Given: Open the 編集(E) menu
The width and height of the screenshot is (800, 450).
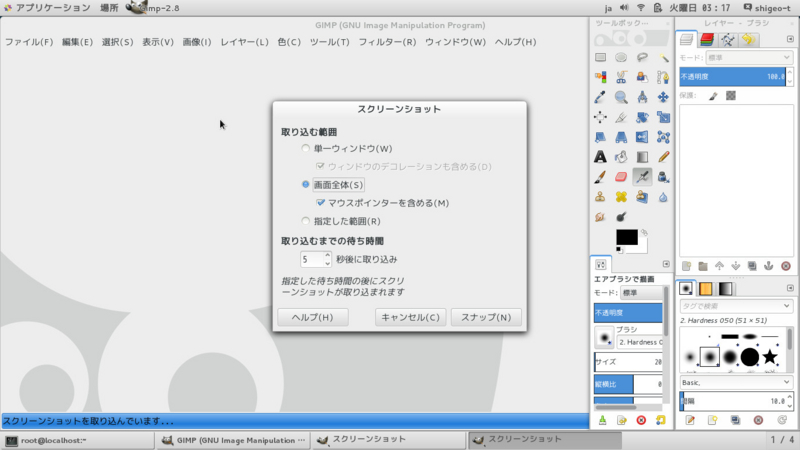Looking at the screenshot, I should (77, 42).
